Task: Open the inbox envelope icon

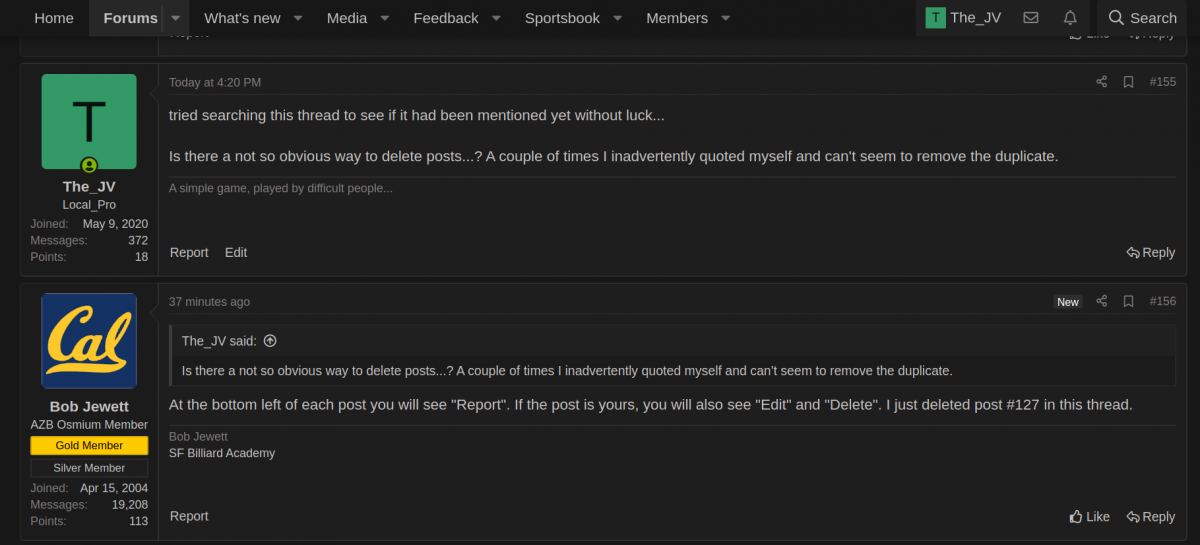Action: [x=1031, y=18]
